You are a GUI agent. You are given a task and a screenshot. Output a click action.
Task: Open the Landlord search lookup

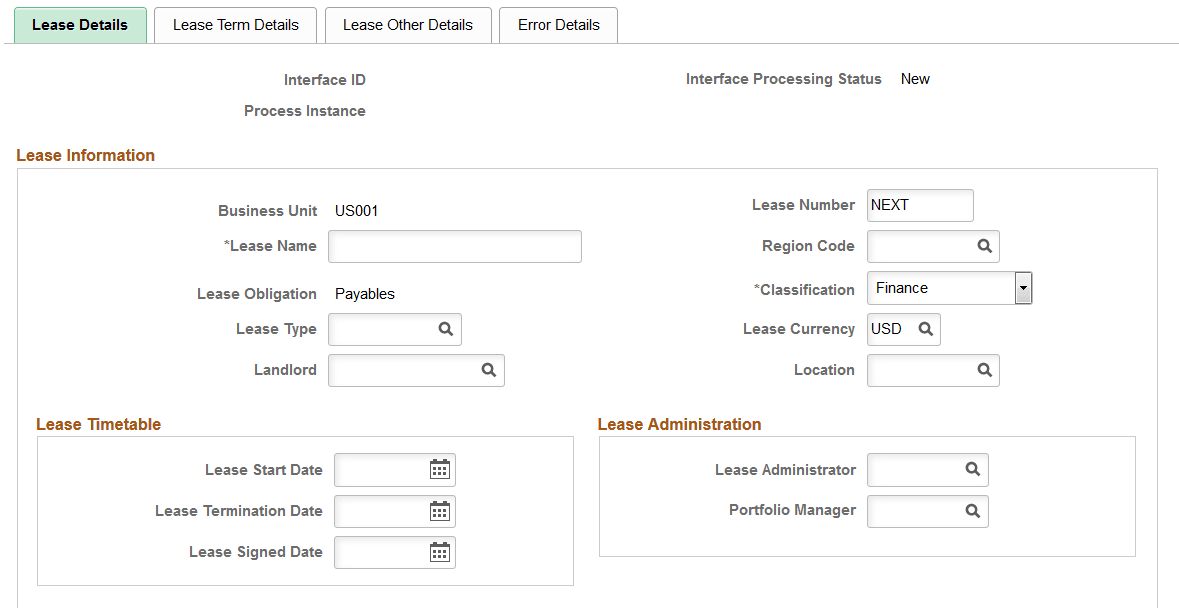click(x=489, y=370)
